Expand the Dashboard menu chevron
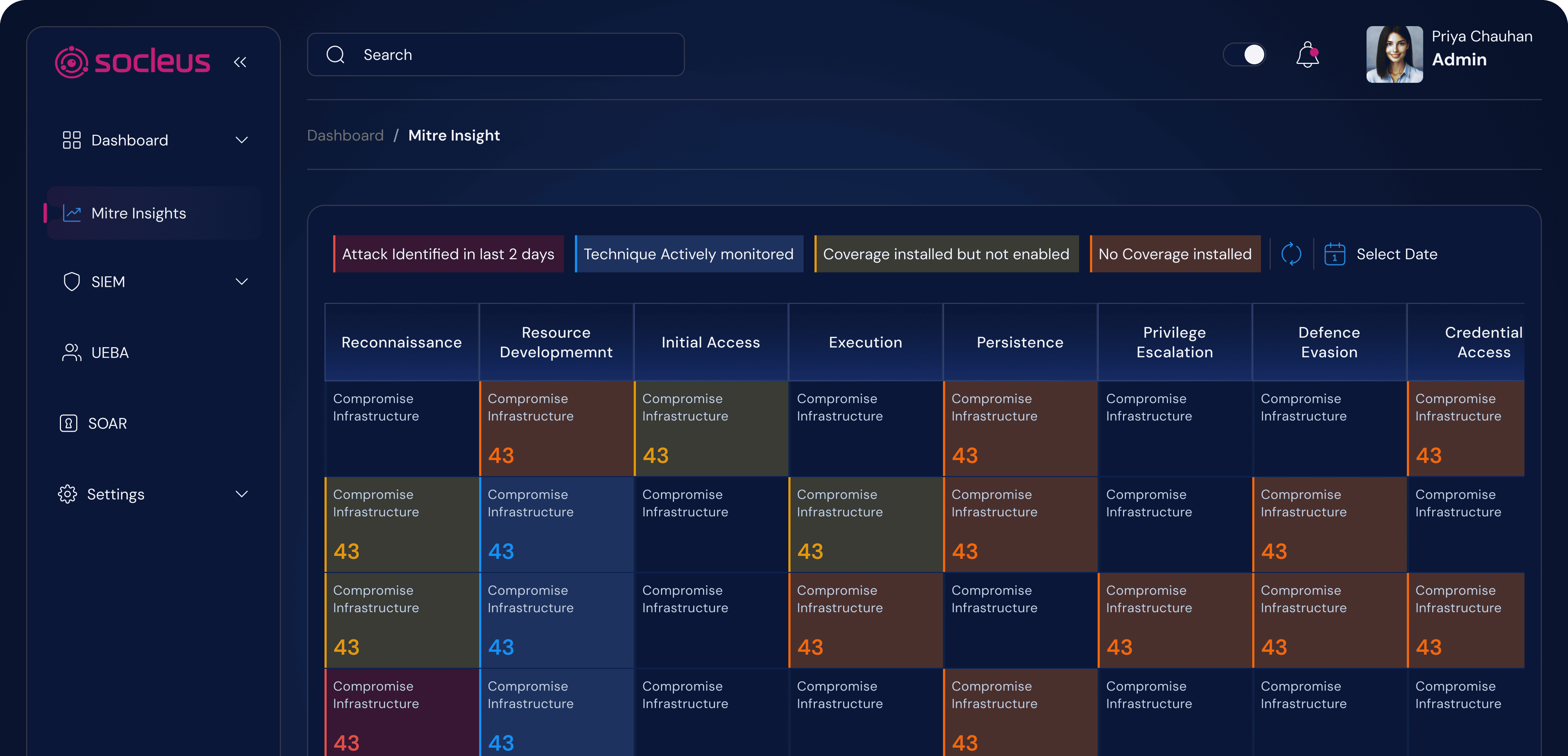Image resolution: width=1568 pixels, height=756 pixels. (x=242, y=140)
